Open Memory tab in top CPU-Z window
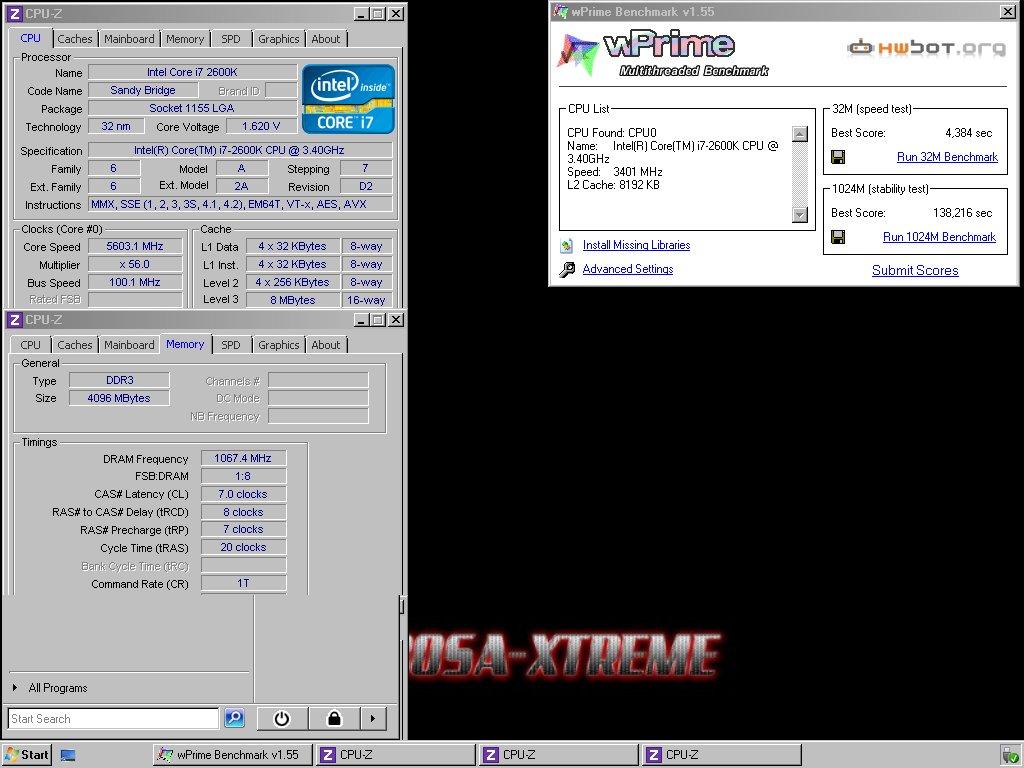 (185, 39)
